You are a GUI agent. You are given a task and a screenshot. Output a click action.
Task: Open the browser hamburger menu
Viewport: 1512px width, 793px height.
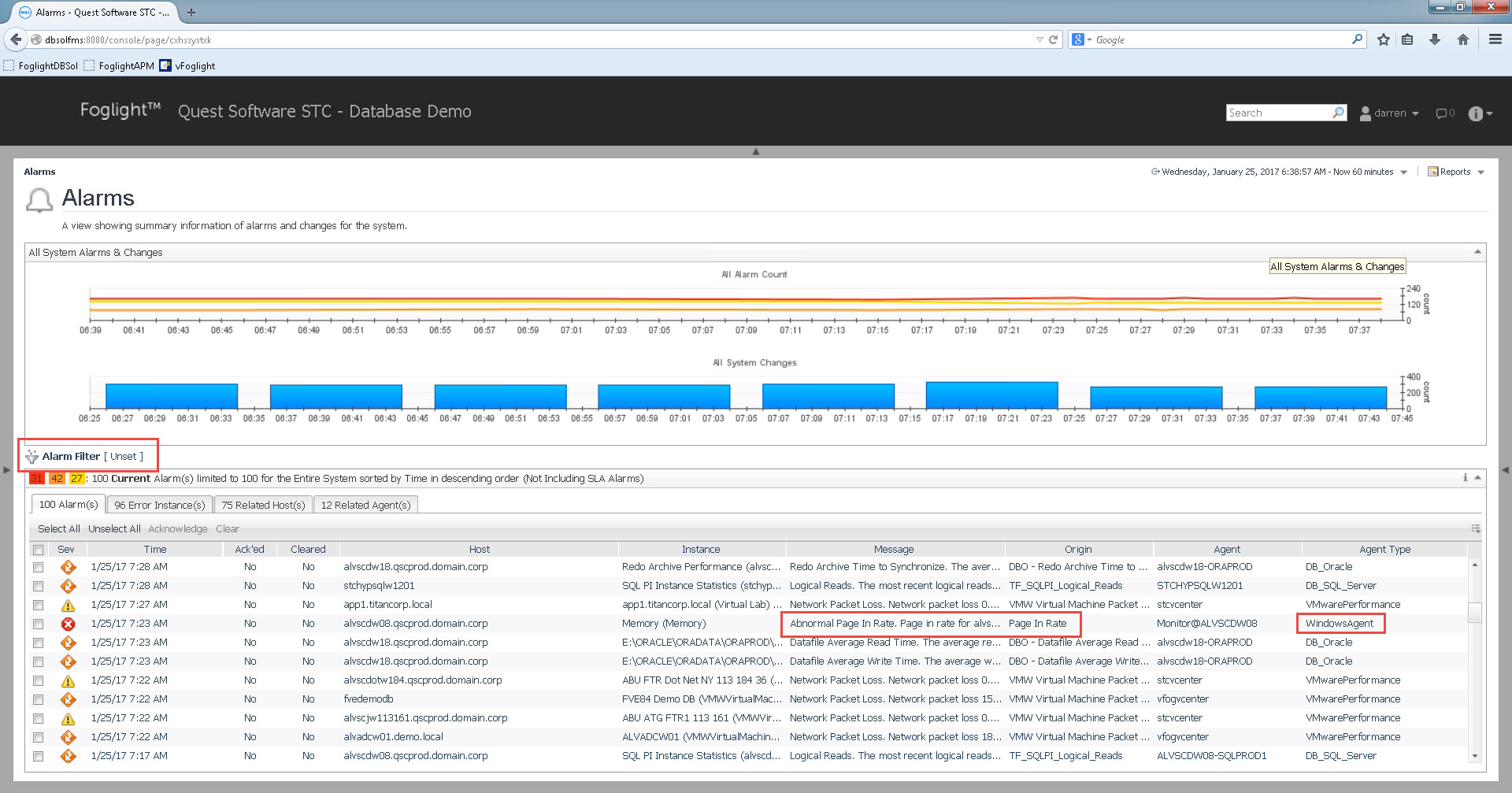(1495, 39)
